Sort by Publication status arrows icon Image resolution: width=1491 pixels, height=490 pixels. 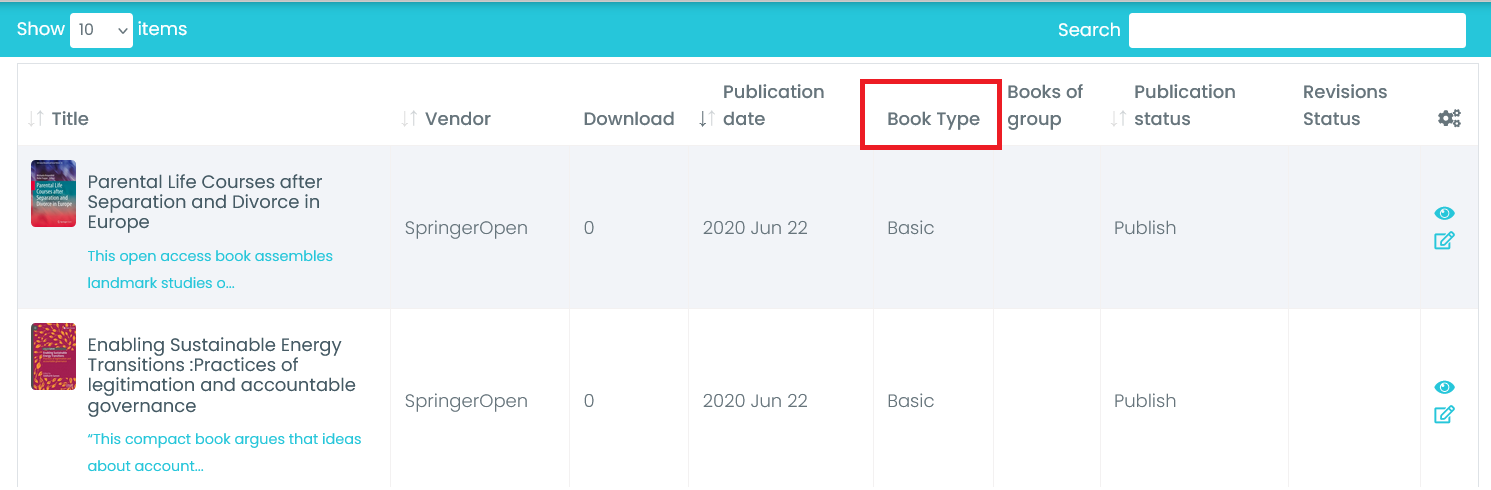coord(1119,119)
